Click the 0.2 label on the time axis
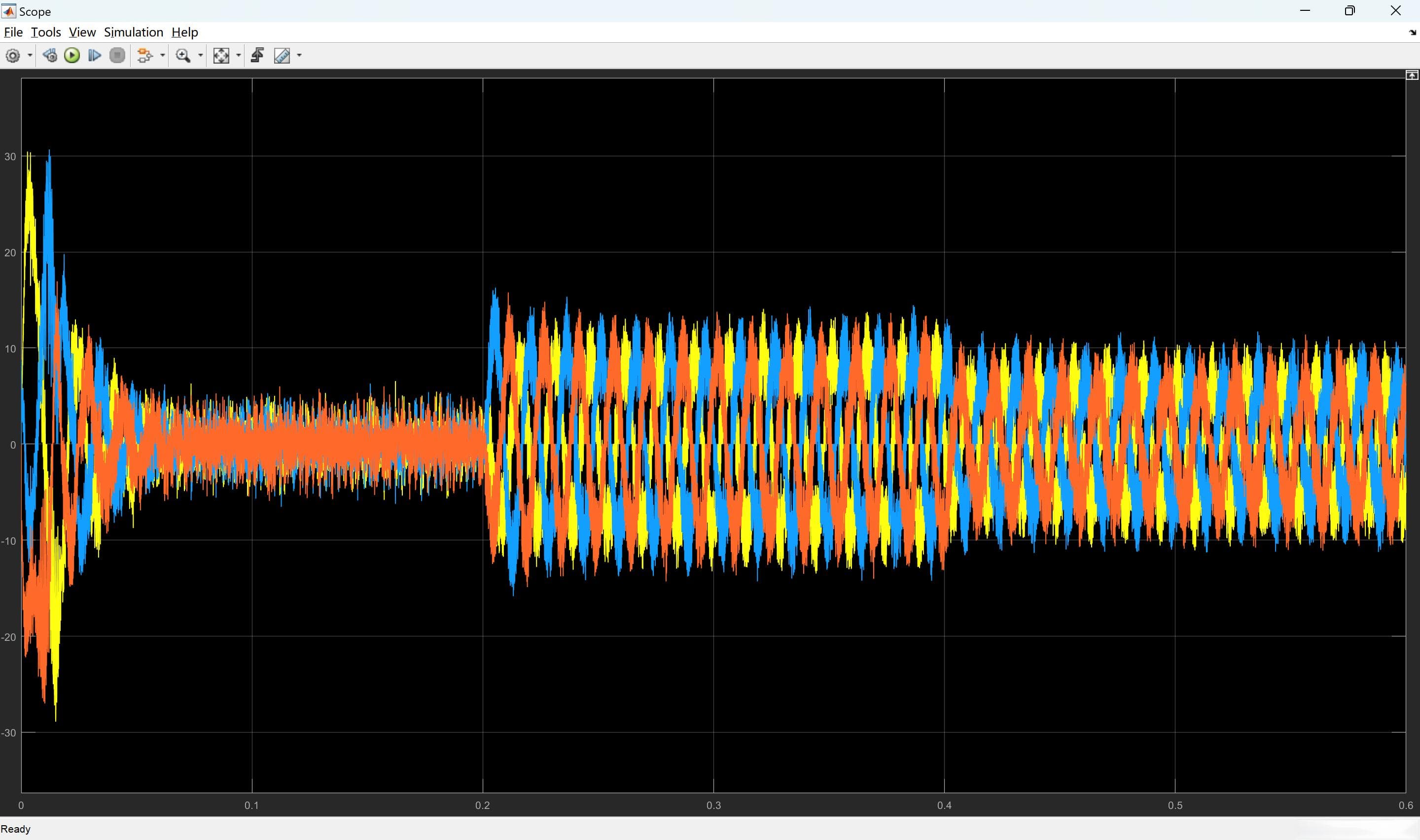1420x840 pixels. point(483,805)
